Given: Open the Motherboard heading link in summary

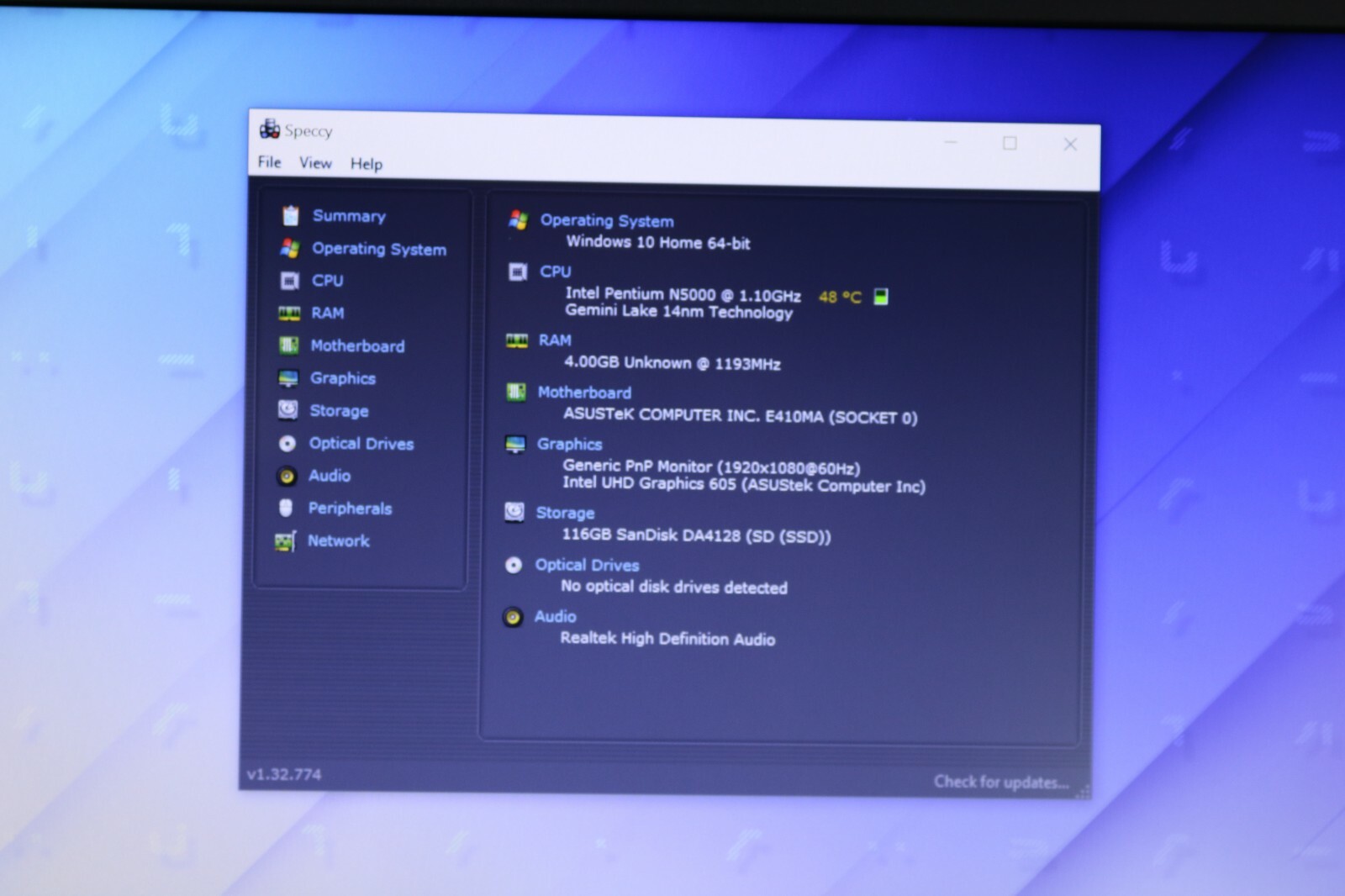Looking at the screenshot, I should point(584,393).
